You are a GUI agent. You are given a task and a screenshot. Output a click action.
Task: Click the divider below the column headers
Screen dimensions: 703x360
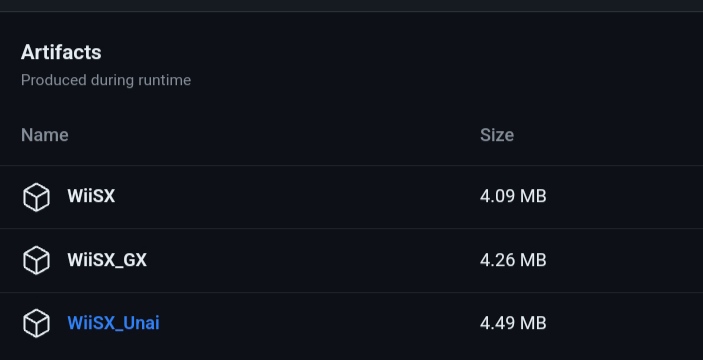tap(352, 165)
